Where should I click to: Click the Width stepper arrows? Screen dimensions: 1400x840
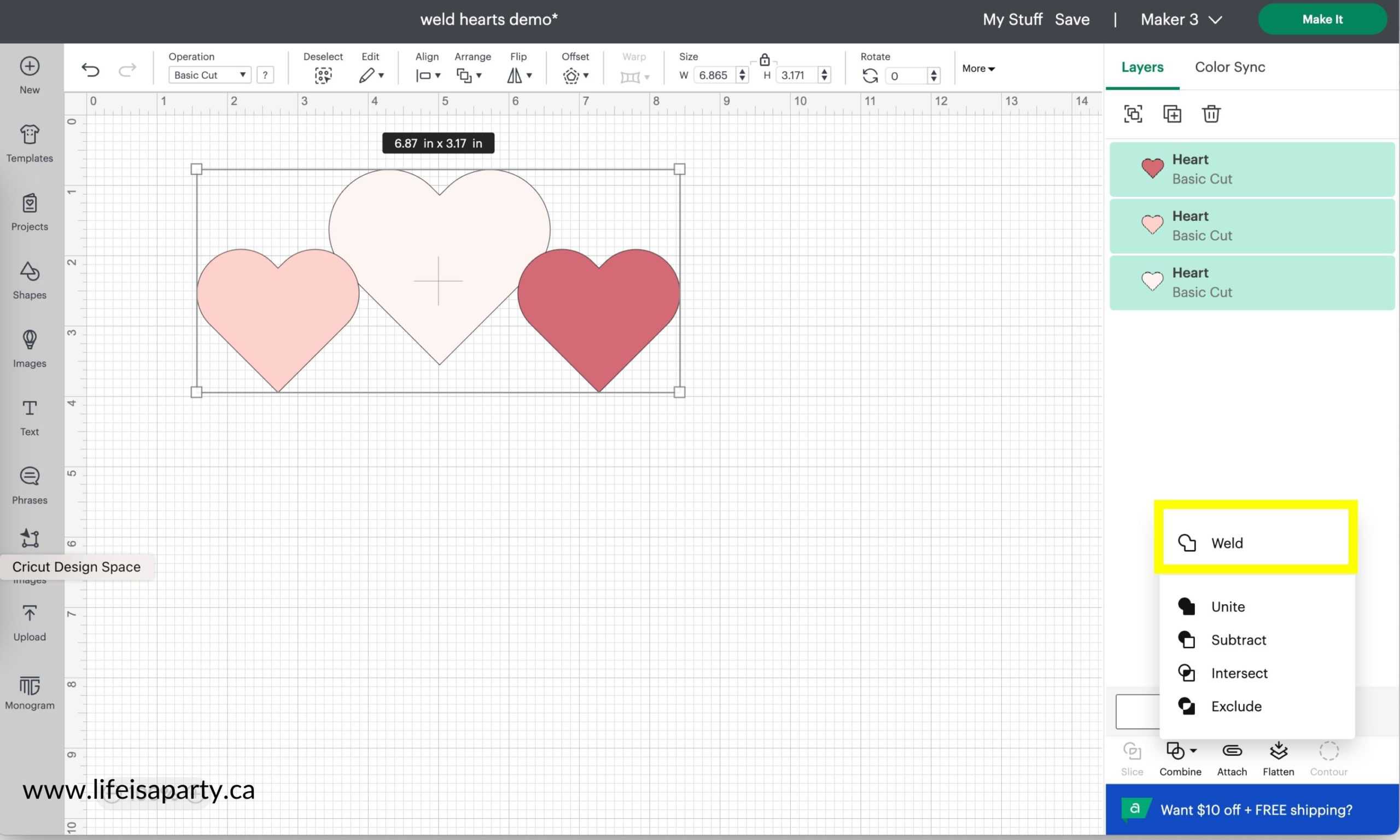tap(742, 75)
